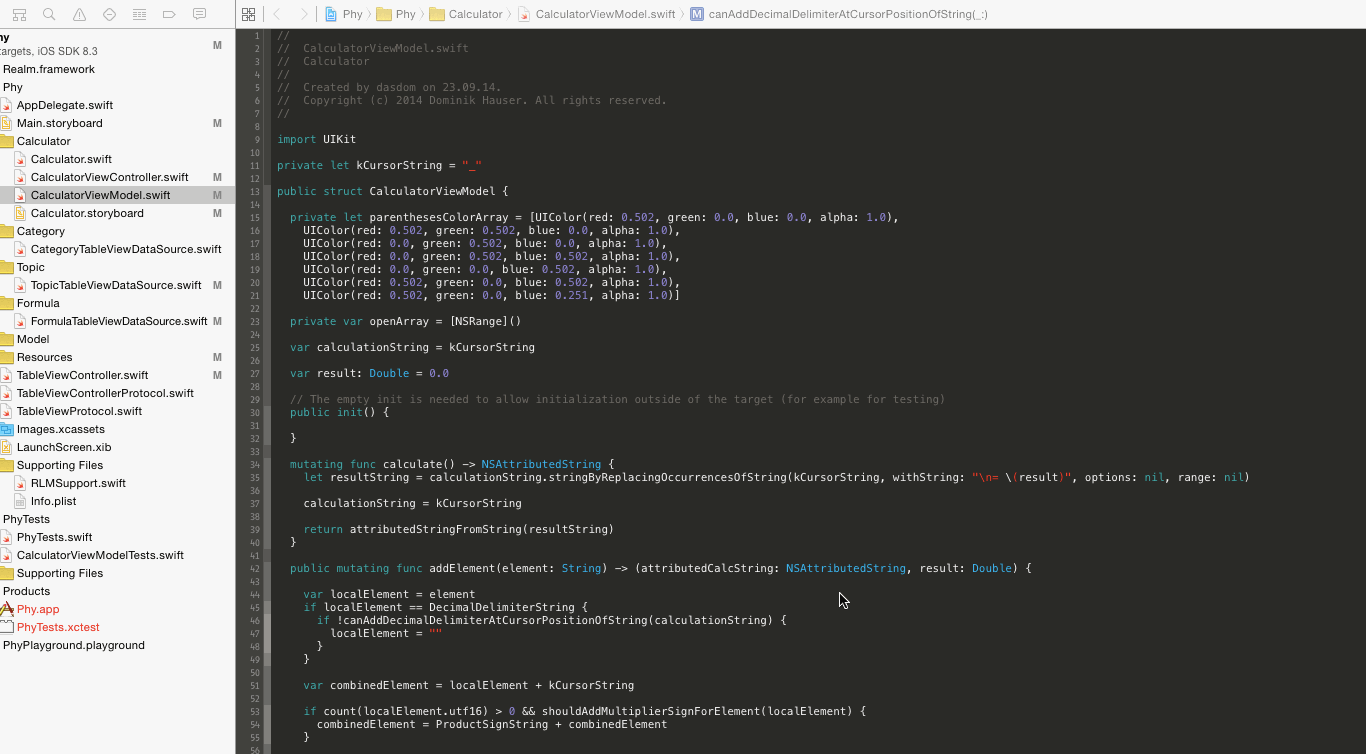1366x754 pixels.
Task: Select the Formula group folder
Action: tap(38, 303)
